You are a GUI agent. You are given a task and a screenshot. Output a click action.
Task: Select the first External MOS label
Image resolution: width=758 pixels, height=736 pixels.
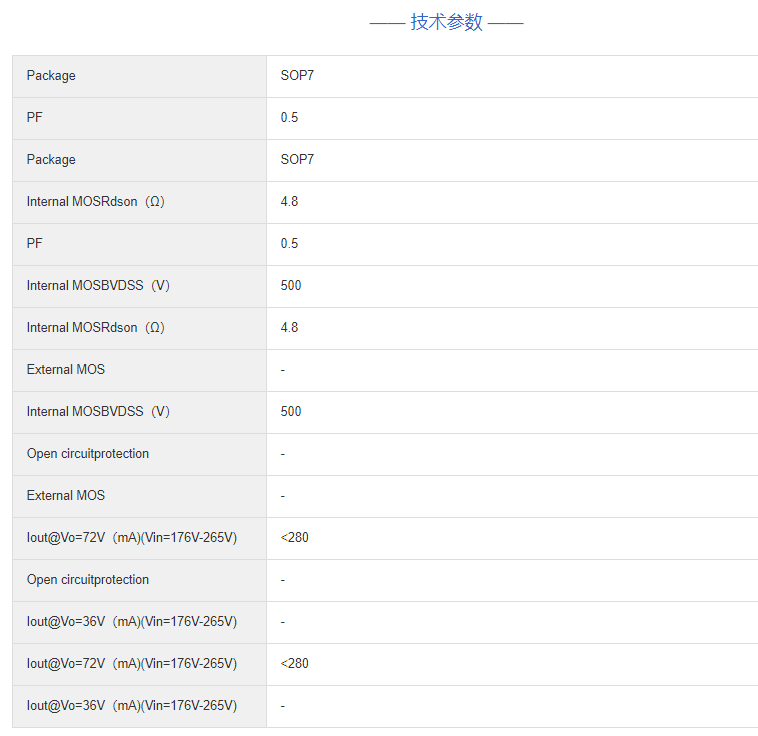pos(66,370)
